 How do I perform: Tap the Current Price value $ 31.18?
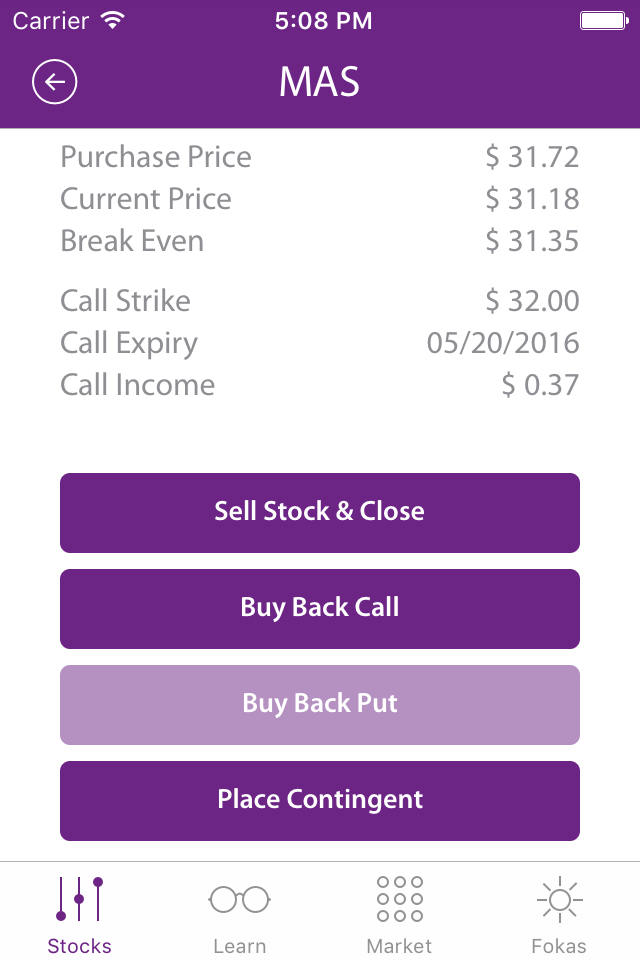[x=532, y=199]
